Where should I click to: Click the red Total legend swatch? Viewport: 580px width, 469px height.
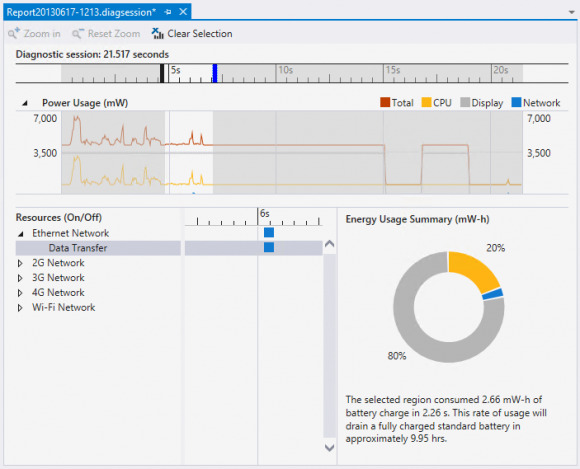385,102
